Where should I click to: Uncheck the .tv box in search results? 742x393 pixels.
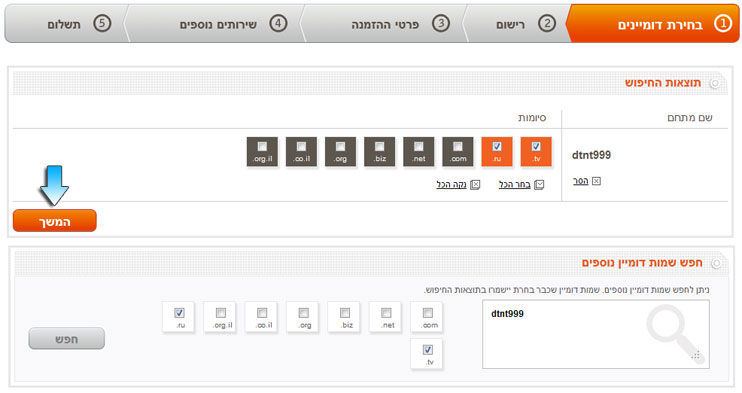536,146
